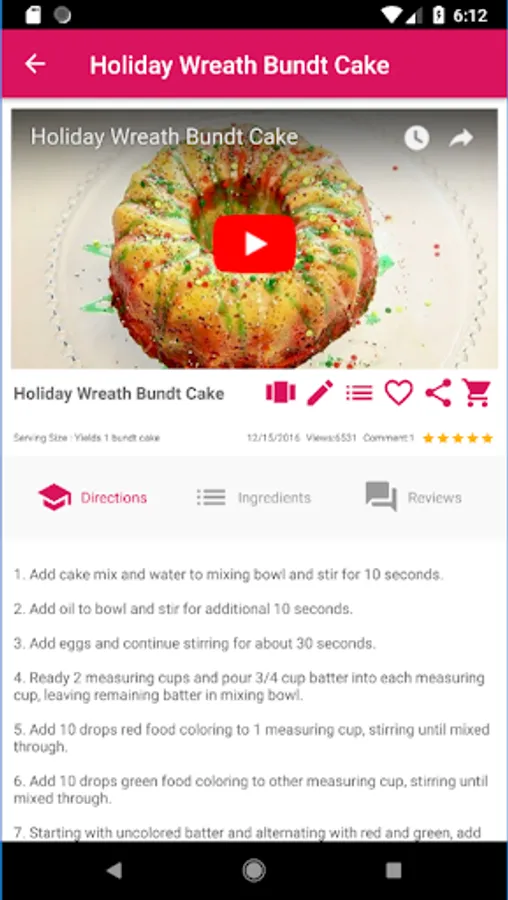Share the recipe with the pink share icon

pos(438,393)
